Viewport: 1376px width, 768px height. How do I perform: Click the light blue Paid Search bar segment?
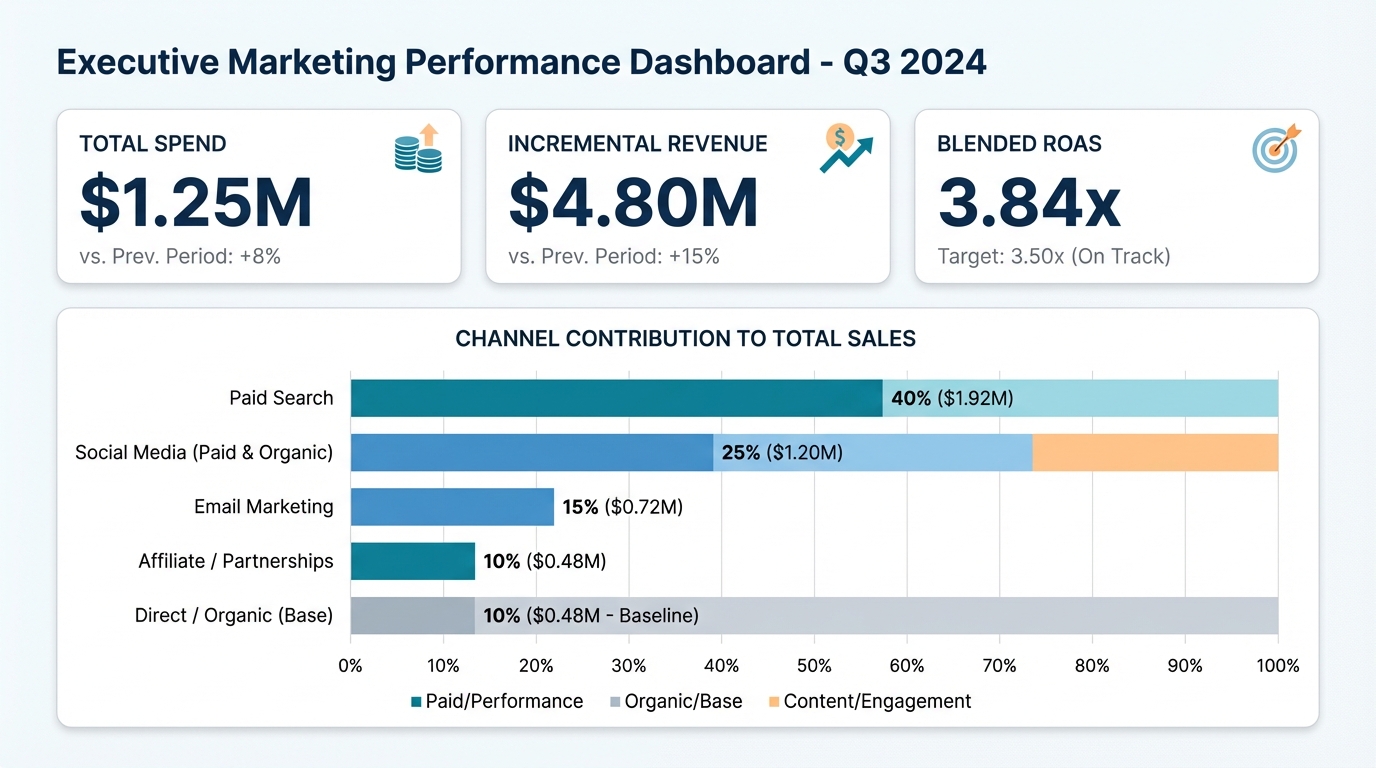[1150, 398]
